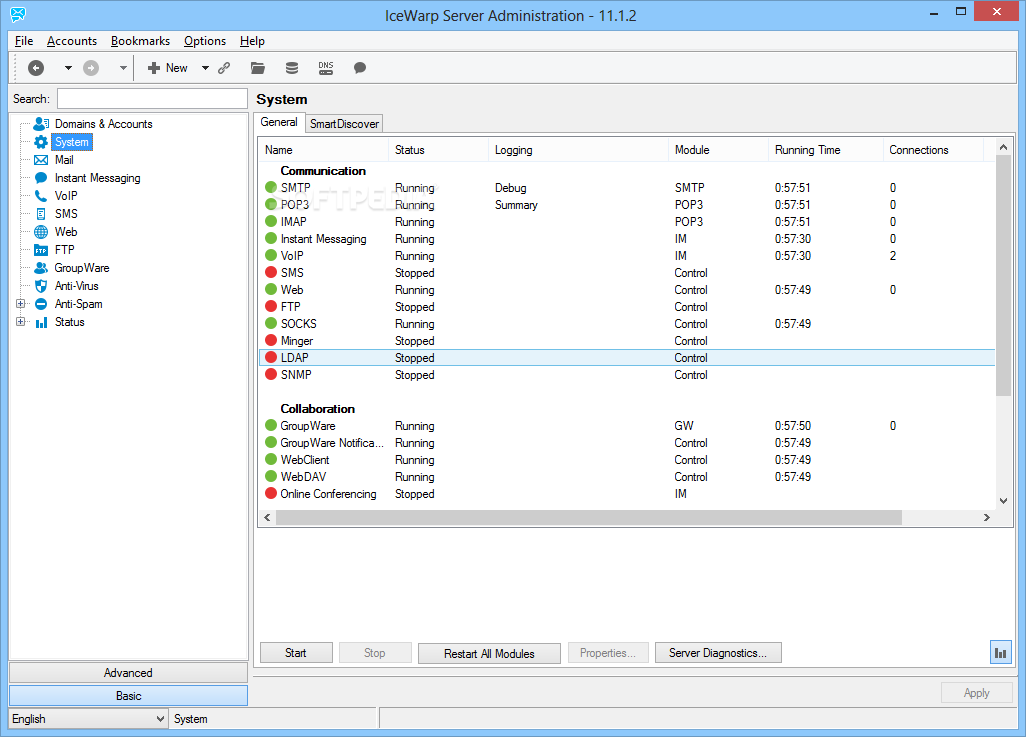Click the SNMP service red status icon
Image resolution: width=1026 pixels, height=737 pixels.
271,374
